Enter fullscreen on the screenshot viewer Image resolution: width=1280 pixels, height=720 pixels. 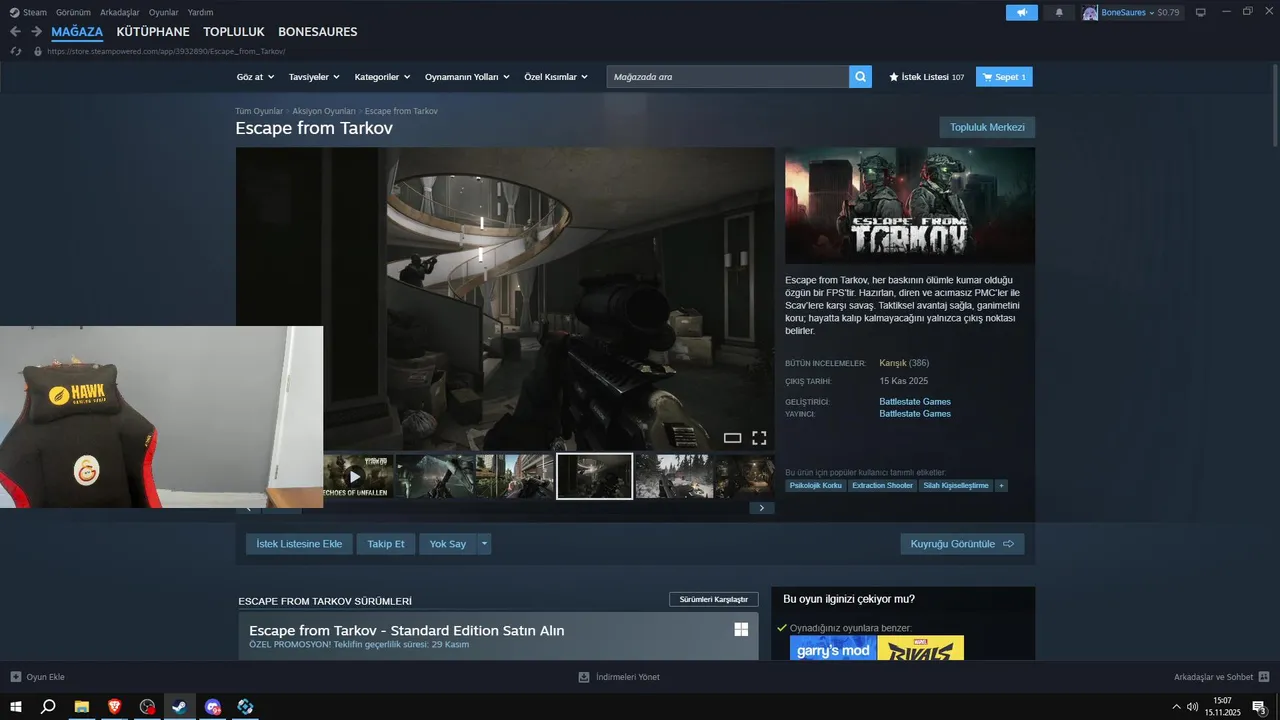pyautogui.click(x=759, y=438)
